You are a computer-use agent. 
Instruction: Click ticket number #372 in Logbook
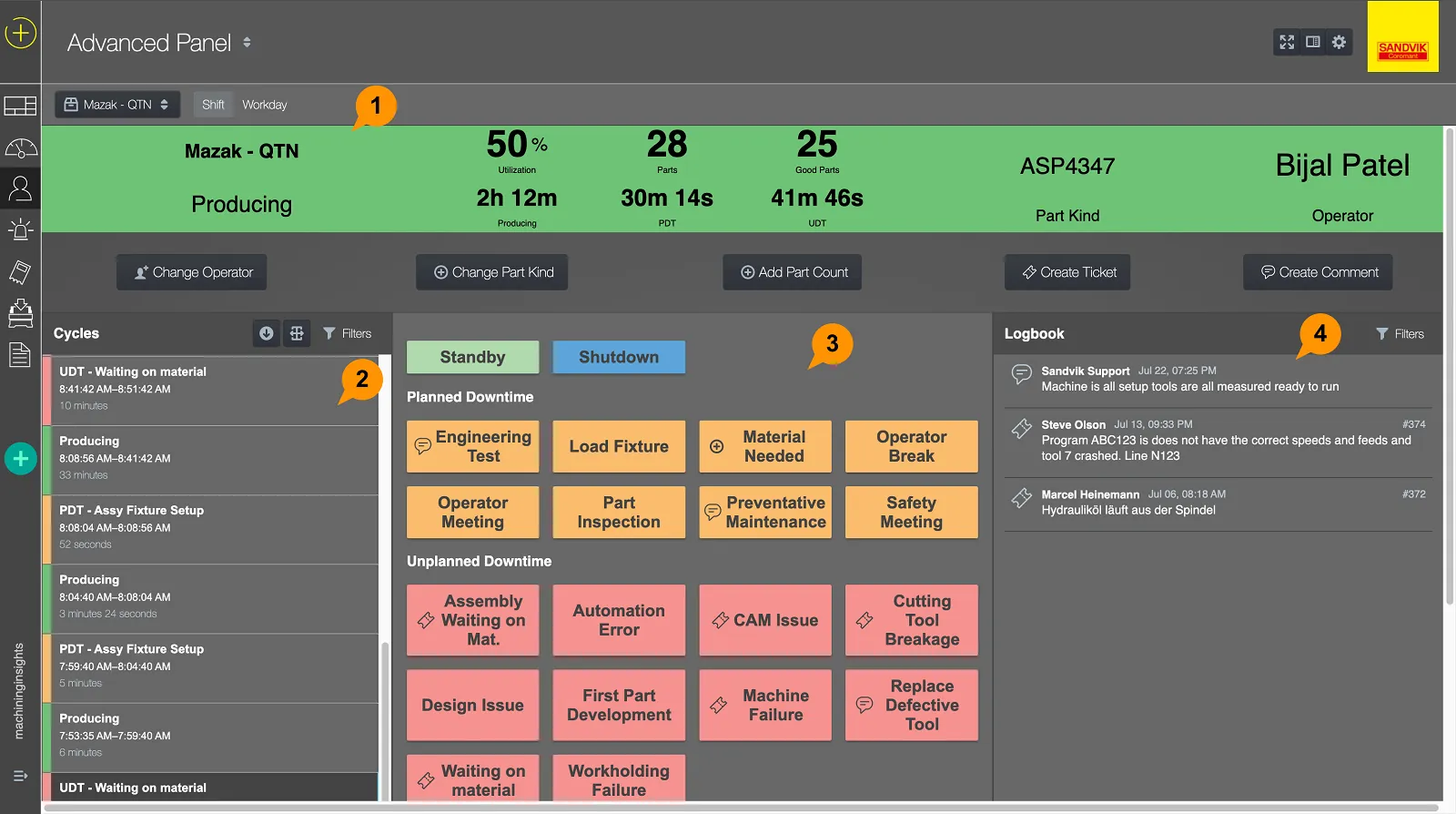(1414, 494)
